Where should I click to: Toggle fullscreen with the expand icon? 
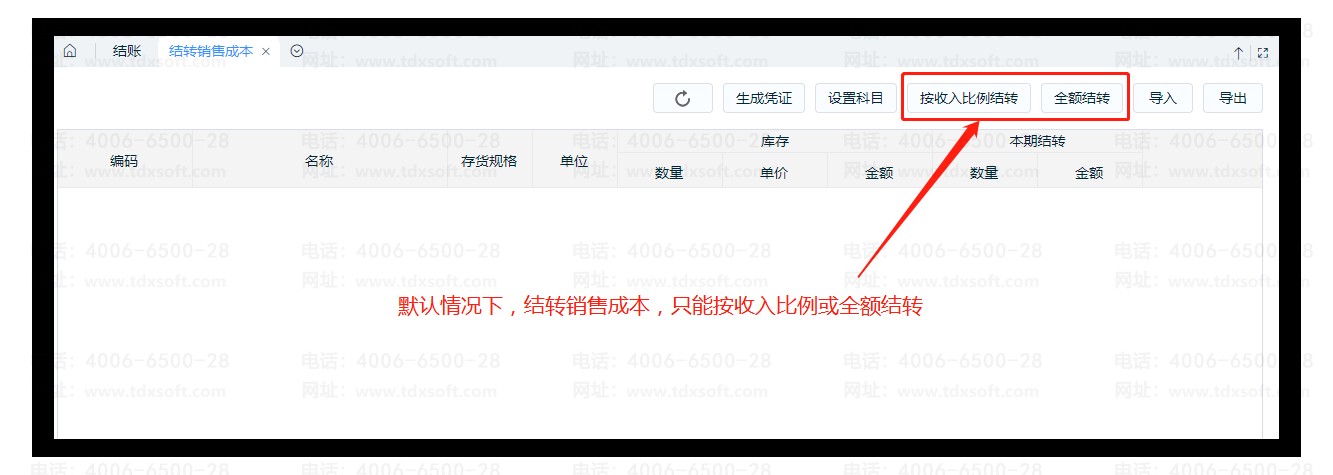point(1262,53)
